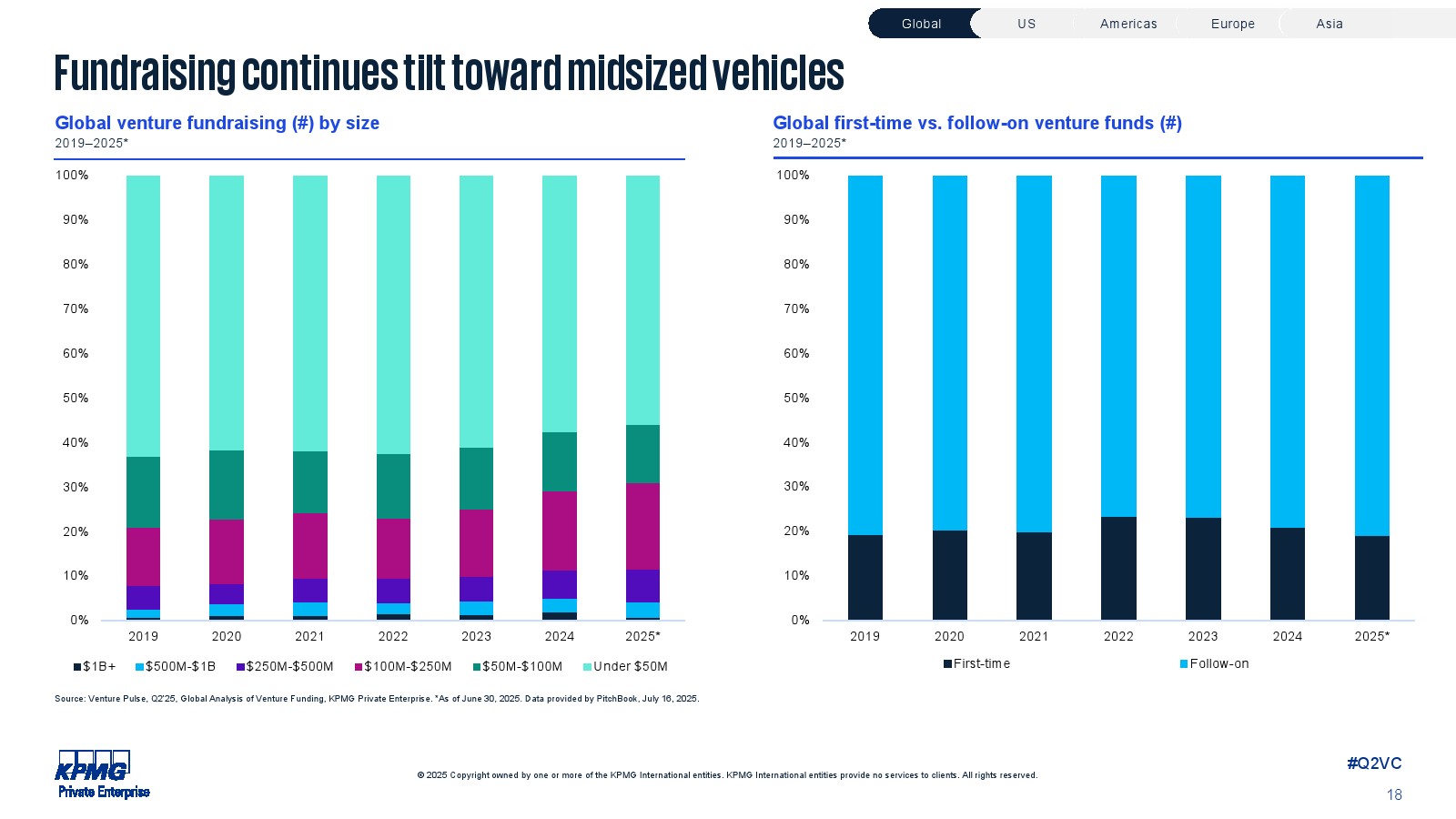Viewport: 1456px width, 819px height.
Task: Click the 2019 Under $50M bar segment
Action: (x=143, y=316)
